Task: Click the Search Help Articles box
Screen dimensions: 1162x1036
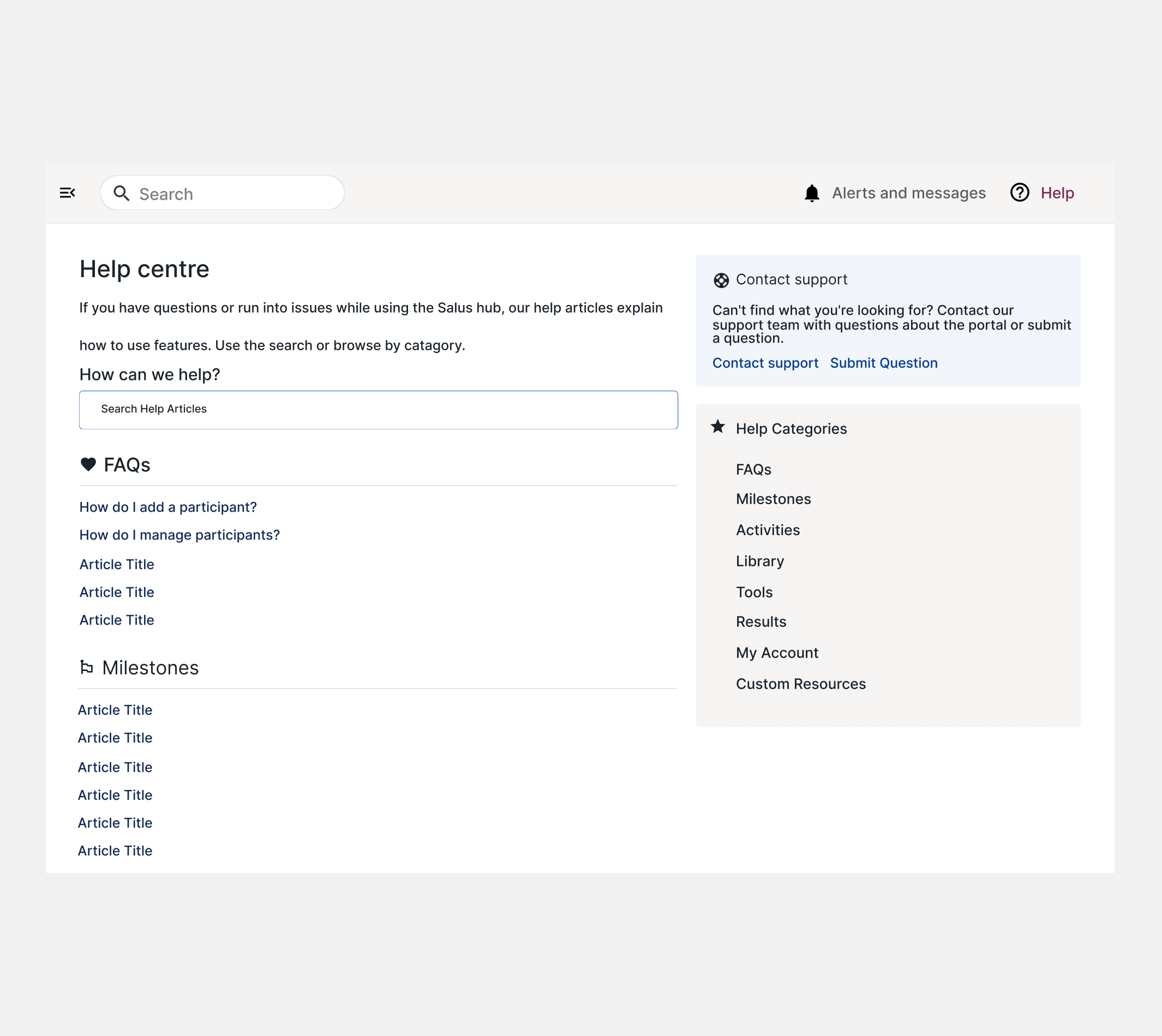Action: click(378, 410)
